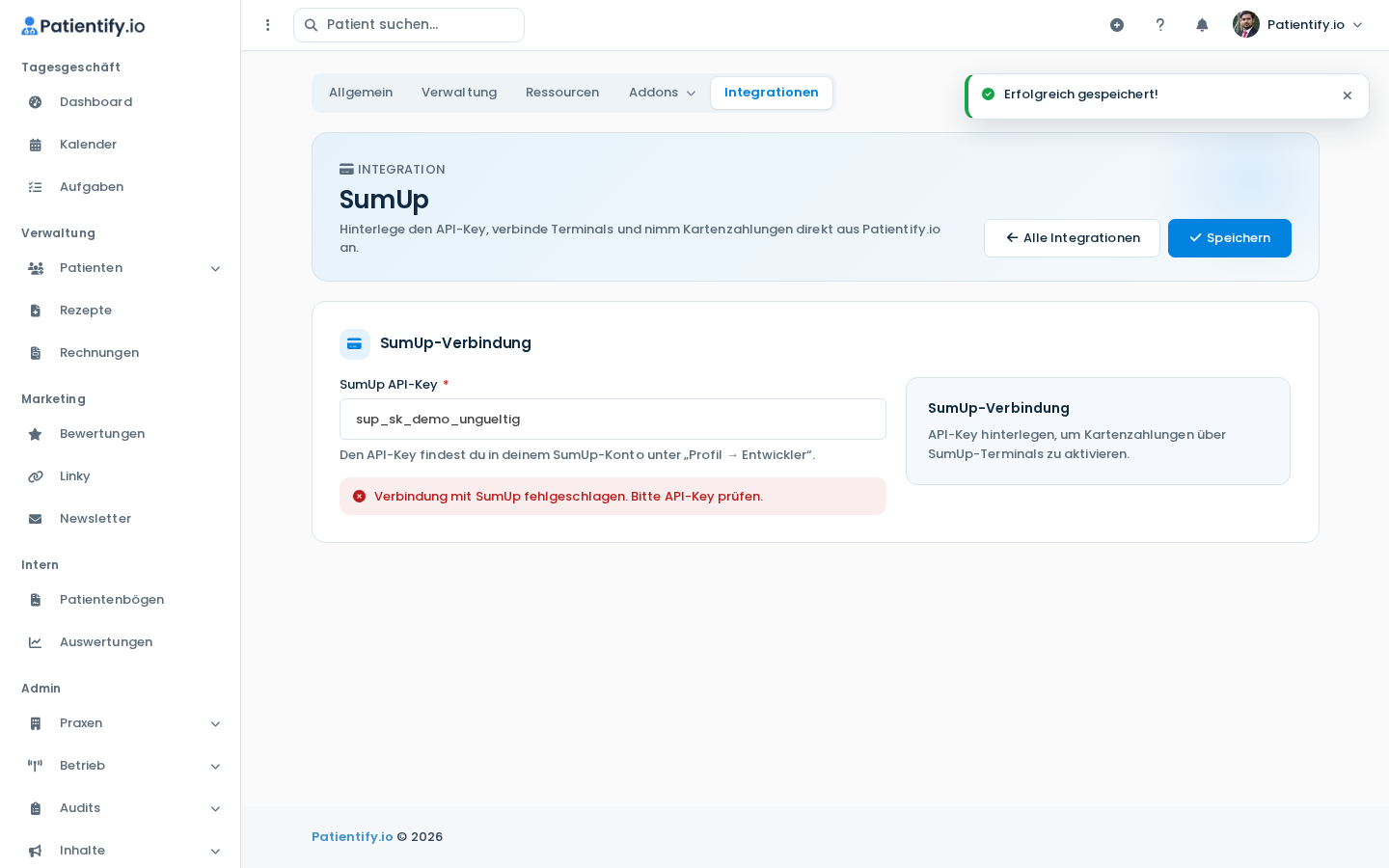Open Kalender in the sidebar

pyautogui.click(x=121, y=145)
